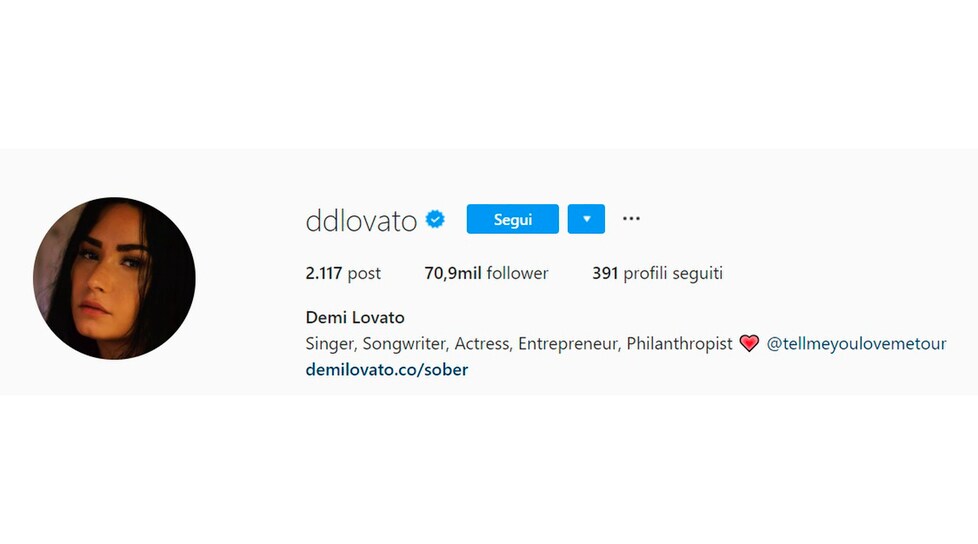
Task: Open the three-dot options menu
Action: (x=631, y=218)
